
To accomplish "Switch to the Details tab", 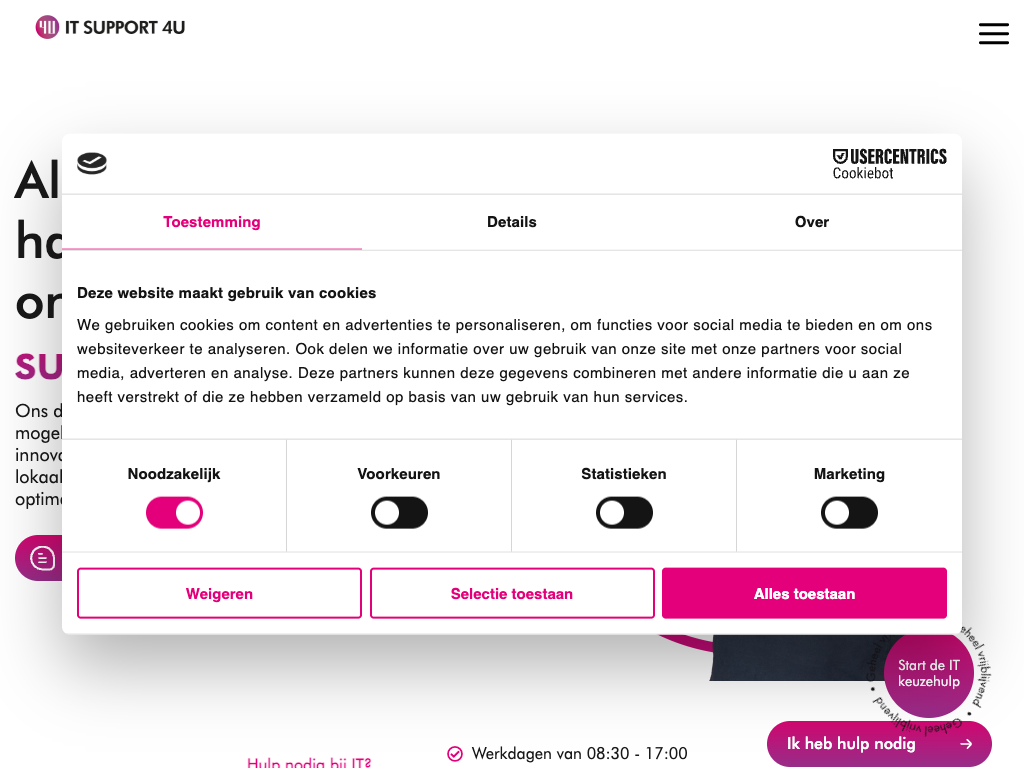I will [511, 222].
